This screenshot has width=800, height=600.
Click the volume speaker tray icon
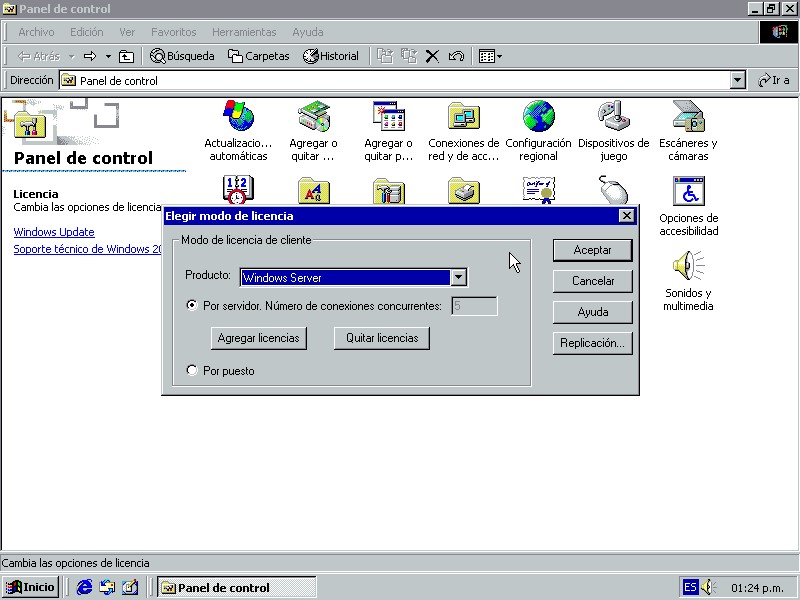[x=708, y=587]
